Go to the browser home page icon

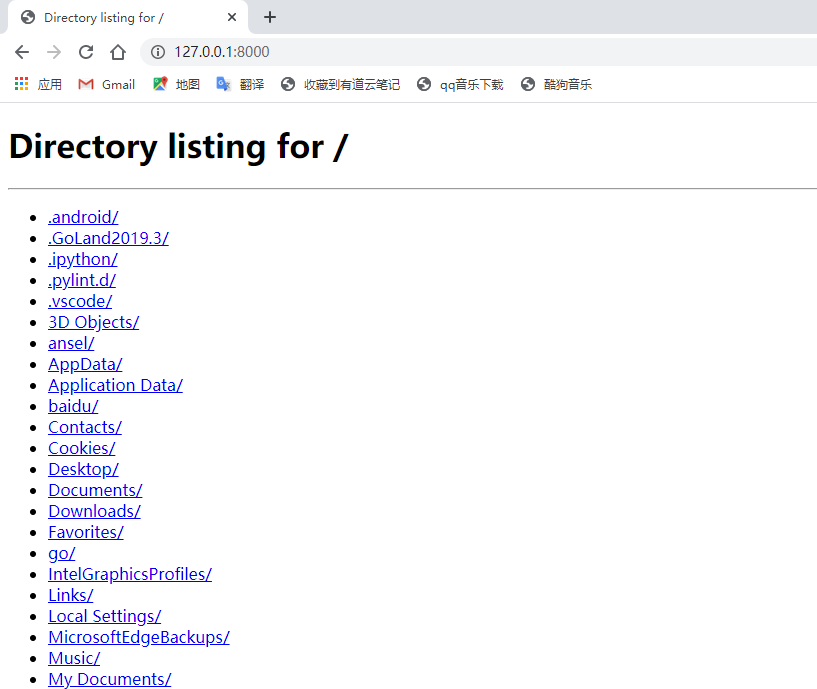(118, 52)
